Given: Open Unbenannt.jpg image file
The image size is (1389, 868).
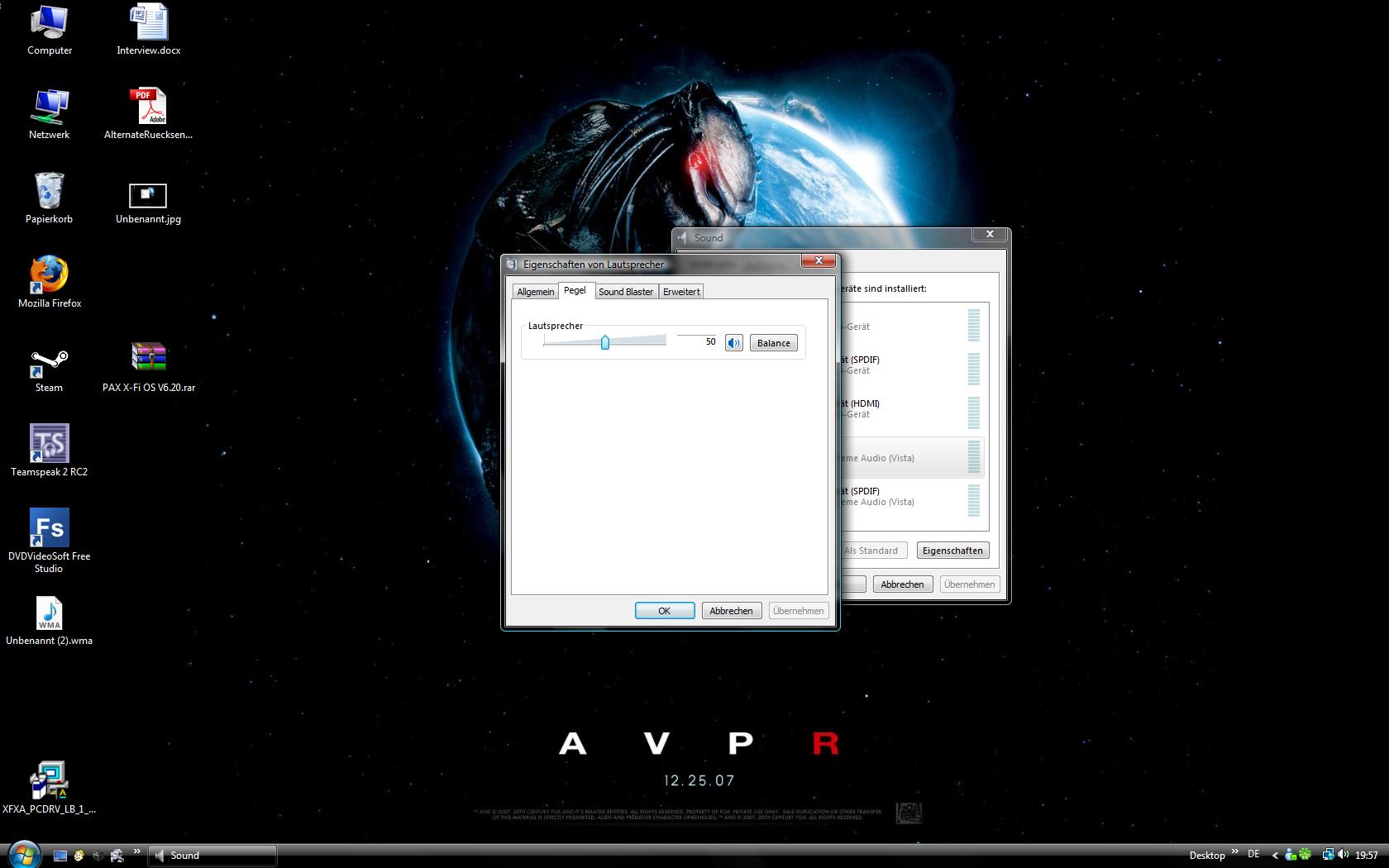Looking at the screenshot, I should (x=149, y=204).
